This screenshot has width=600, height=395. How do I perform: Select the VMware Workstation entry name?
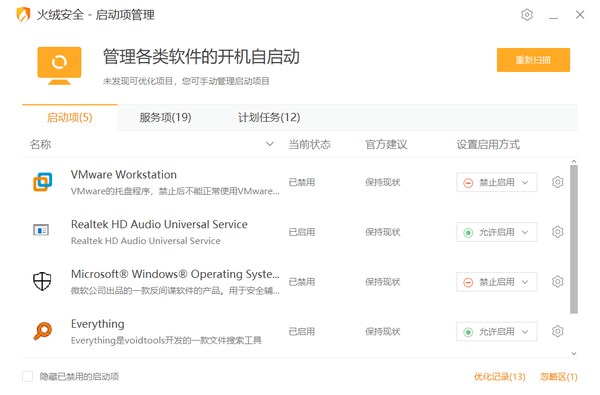pos(124,175)
